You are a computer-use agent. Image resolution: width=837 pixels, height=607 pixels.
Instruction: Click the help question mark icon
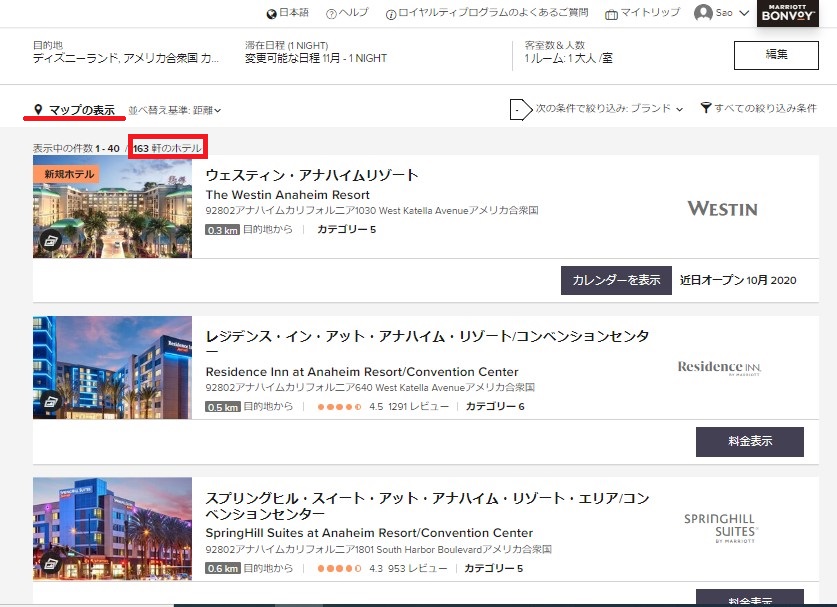pyautogui.click(x=331, y=14)
